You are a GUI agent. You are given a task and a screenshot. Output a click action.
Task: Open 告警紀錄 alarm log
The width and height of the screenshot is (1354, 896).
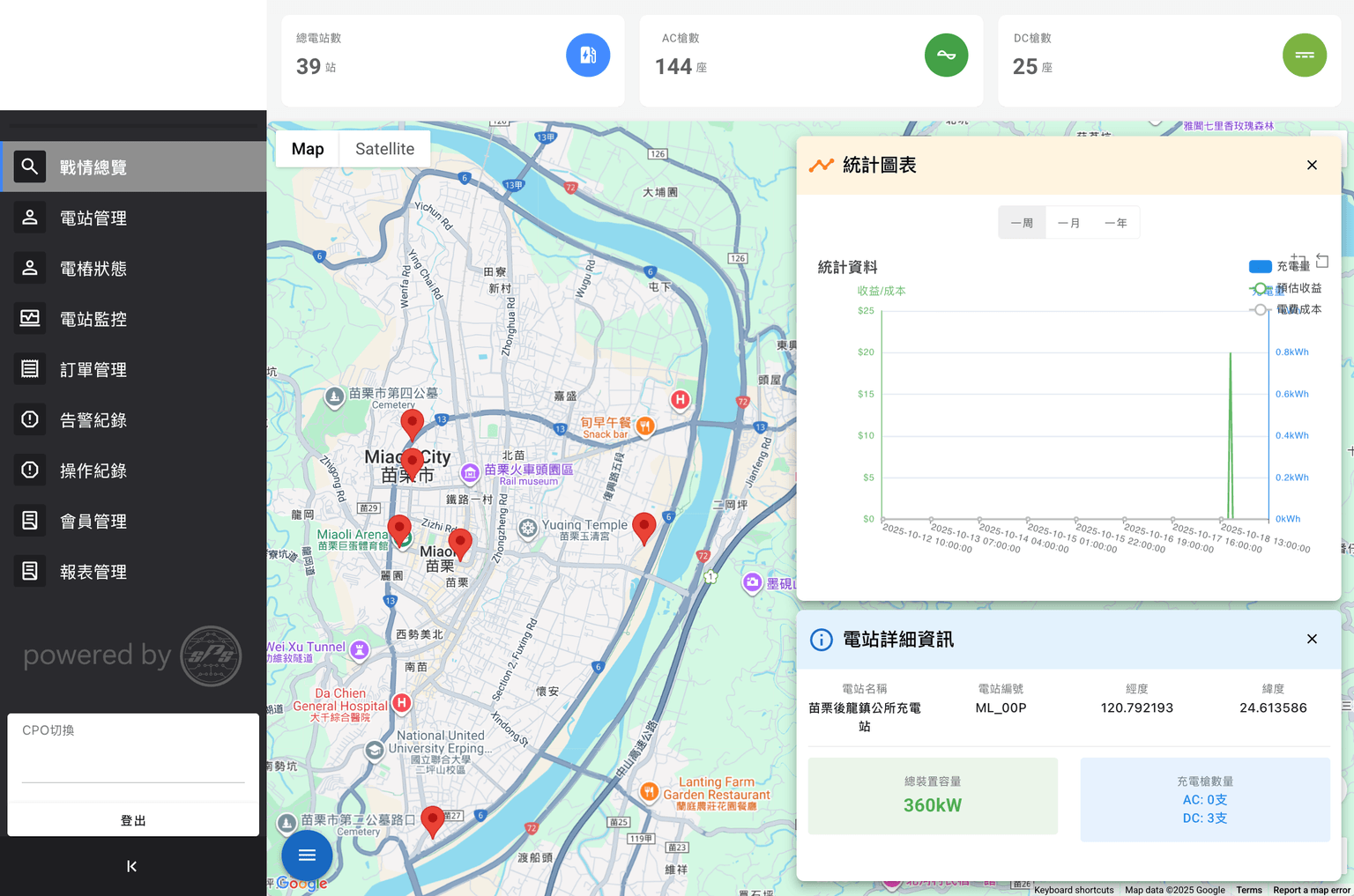click(x=133, y=420)
